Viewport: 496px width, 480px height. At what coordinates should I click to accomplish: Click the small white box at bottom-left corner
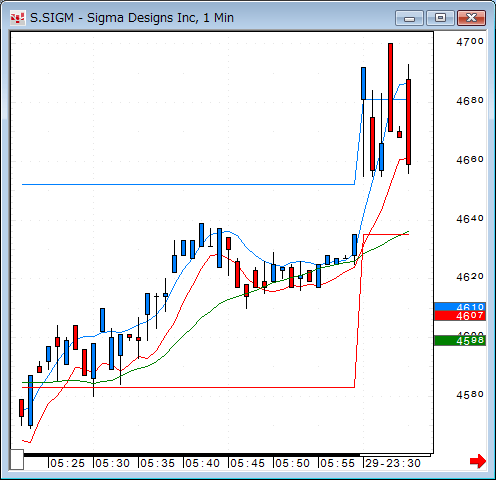click(17, 459)
